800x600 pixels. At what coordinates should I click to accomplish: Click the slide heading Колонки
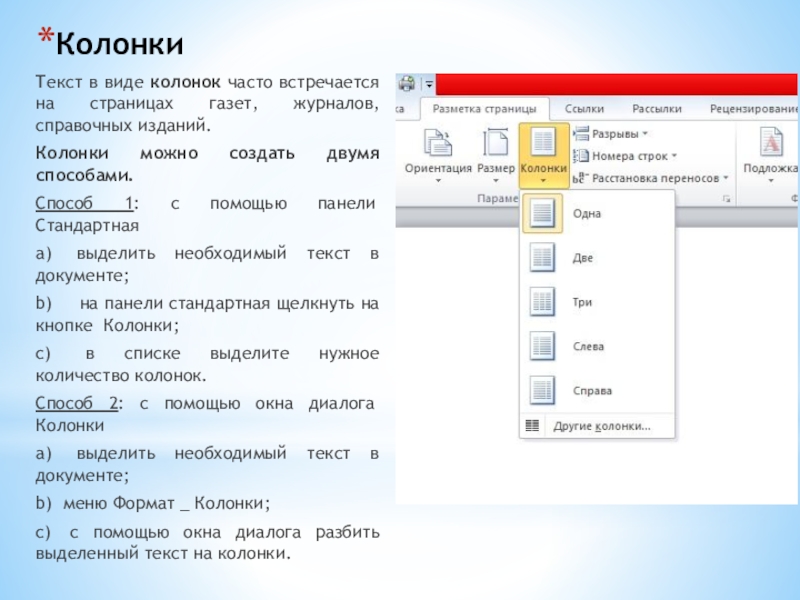click(119, 43)
